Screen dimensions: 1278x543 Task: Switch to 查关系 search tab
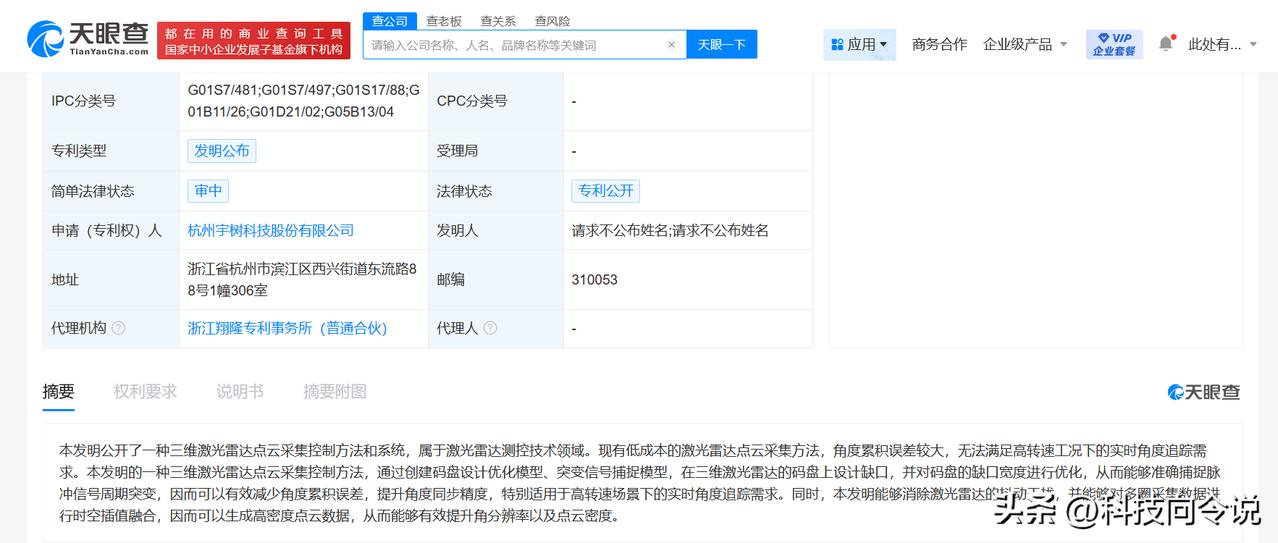498,21
